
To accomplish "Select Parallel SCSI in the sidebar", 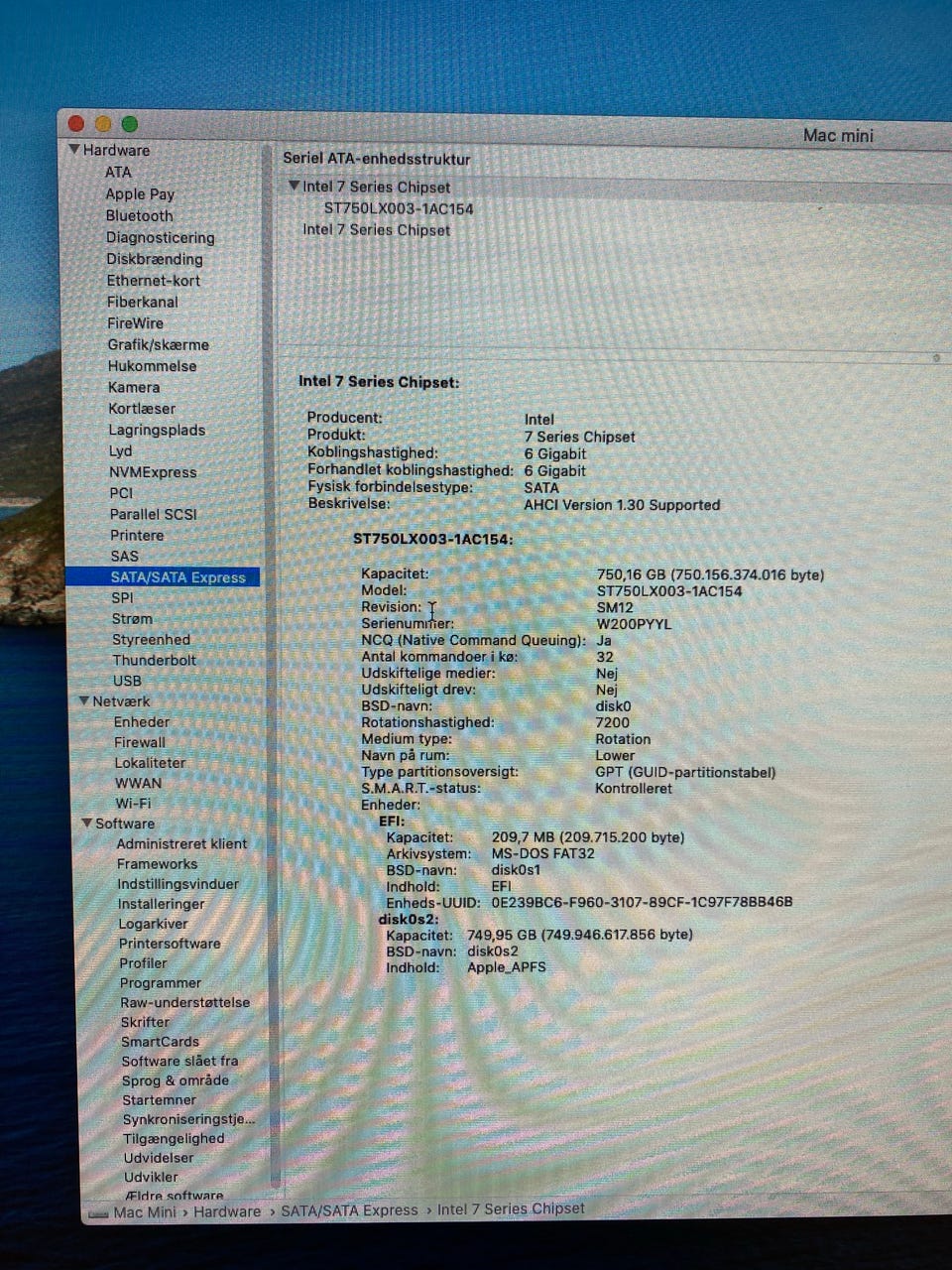I will 154,514.
